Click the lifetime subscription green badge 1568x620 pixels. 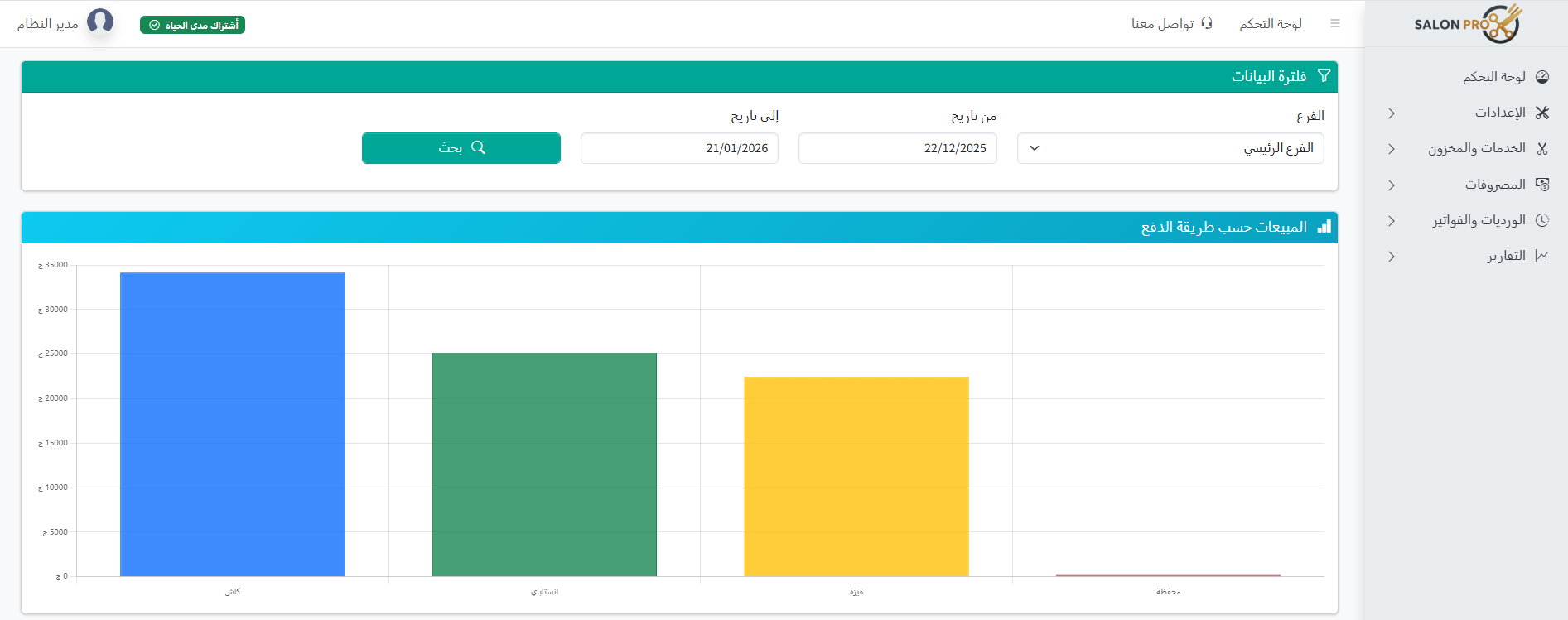pyautogui.click(x=192, y=25)
